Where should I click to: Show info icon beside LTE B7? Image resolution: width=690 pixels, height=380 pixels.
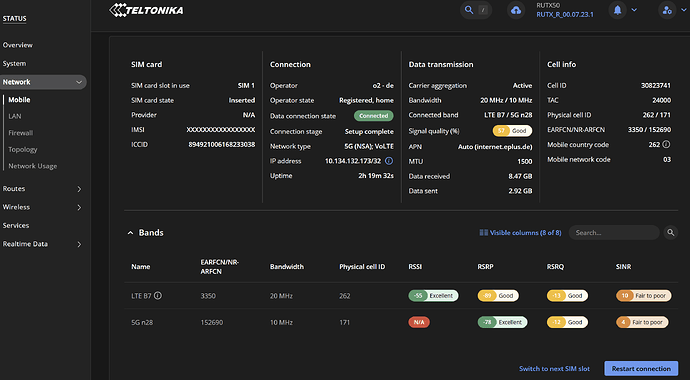point(158,296)
